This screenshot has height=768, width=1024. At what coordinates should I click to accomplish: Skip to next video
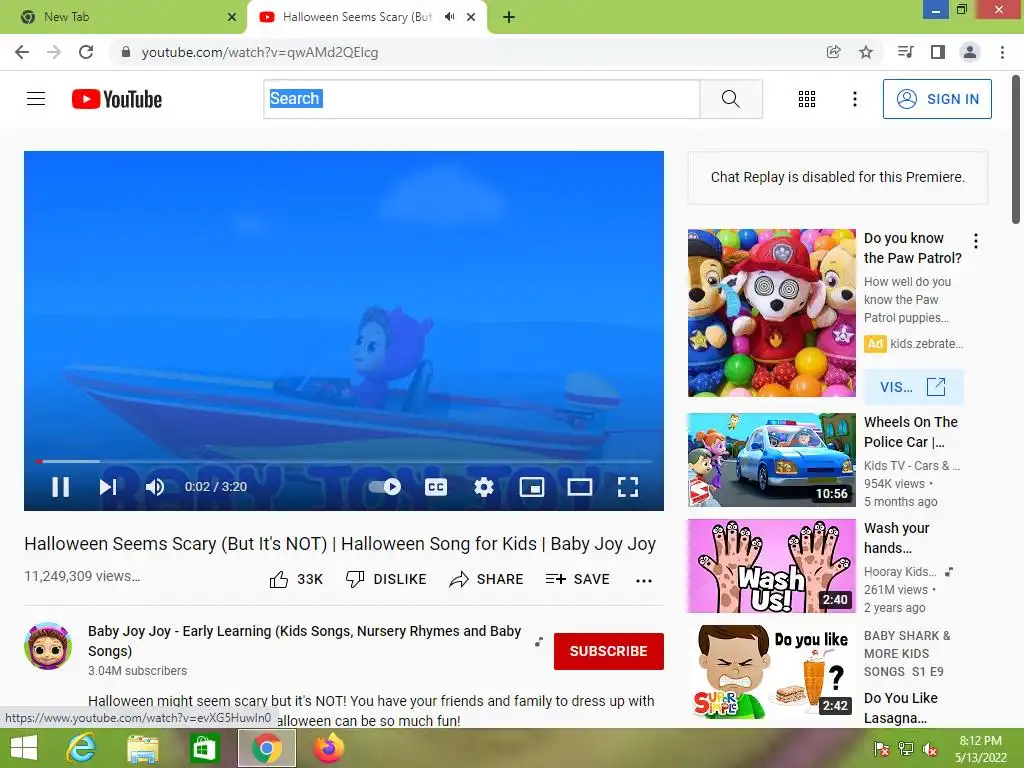[108, 487]
